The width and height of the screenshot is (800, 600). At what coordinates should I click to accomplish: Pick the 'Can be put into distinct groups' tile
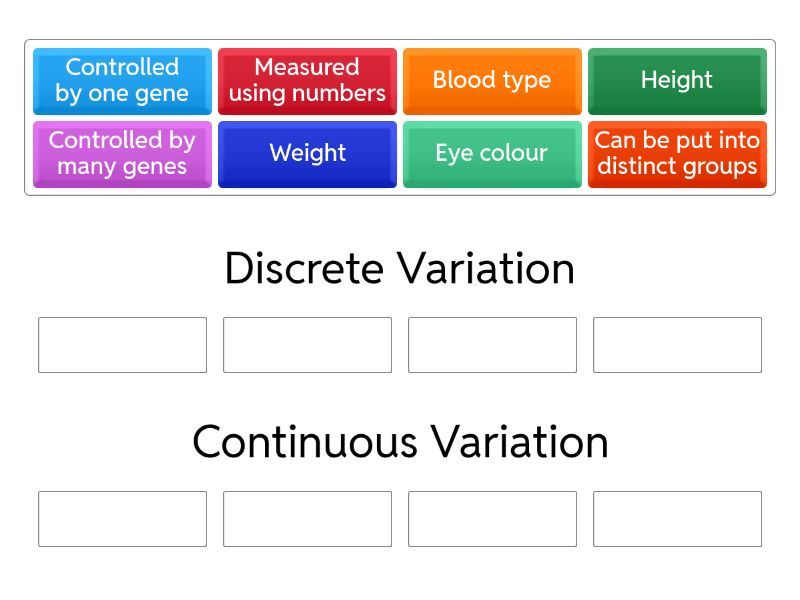point(677,154)
